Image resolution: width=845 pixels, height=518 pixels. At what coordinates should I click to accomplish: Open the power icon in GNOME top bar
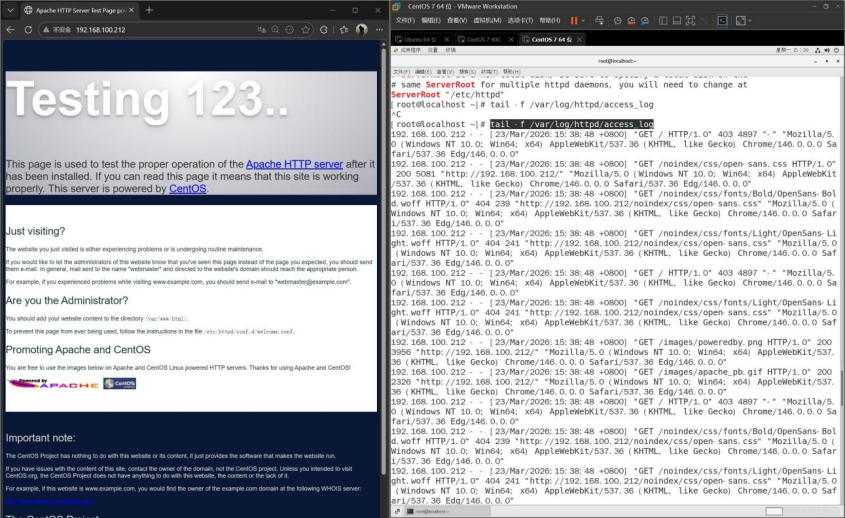coord(836,50)
